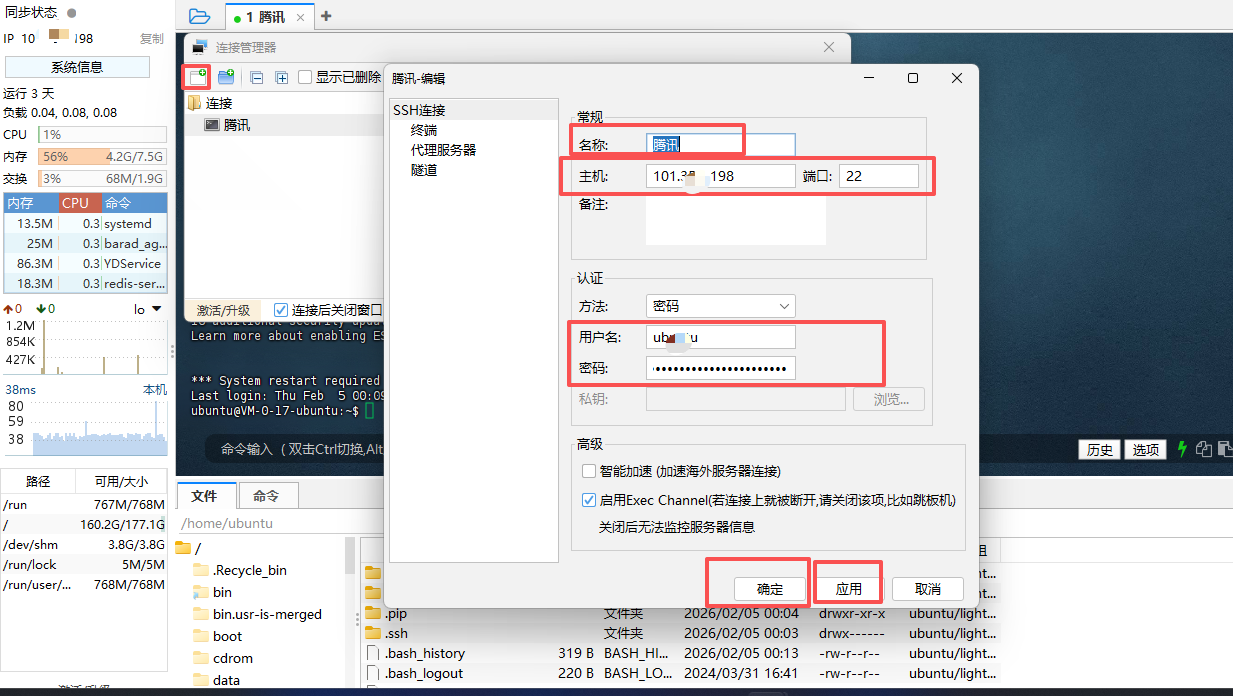This screenshot has width=1233, height=696.
Task: Click the 密码 password field
Action: (x=720, y=369)
